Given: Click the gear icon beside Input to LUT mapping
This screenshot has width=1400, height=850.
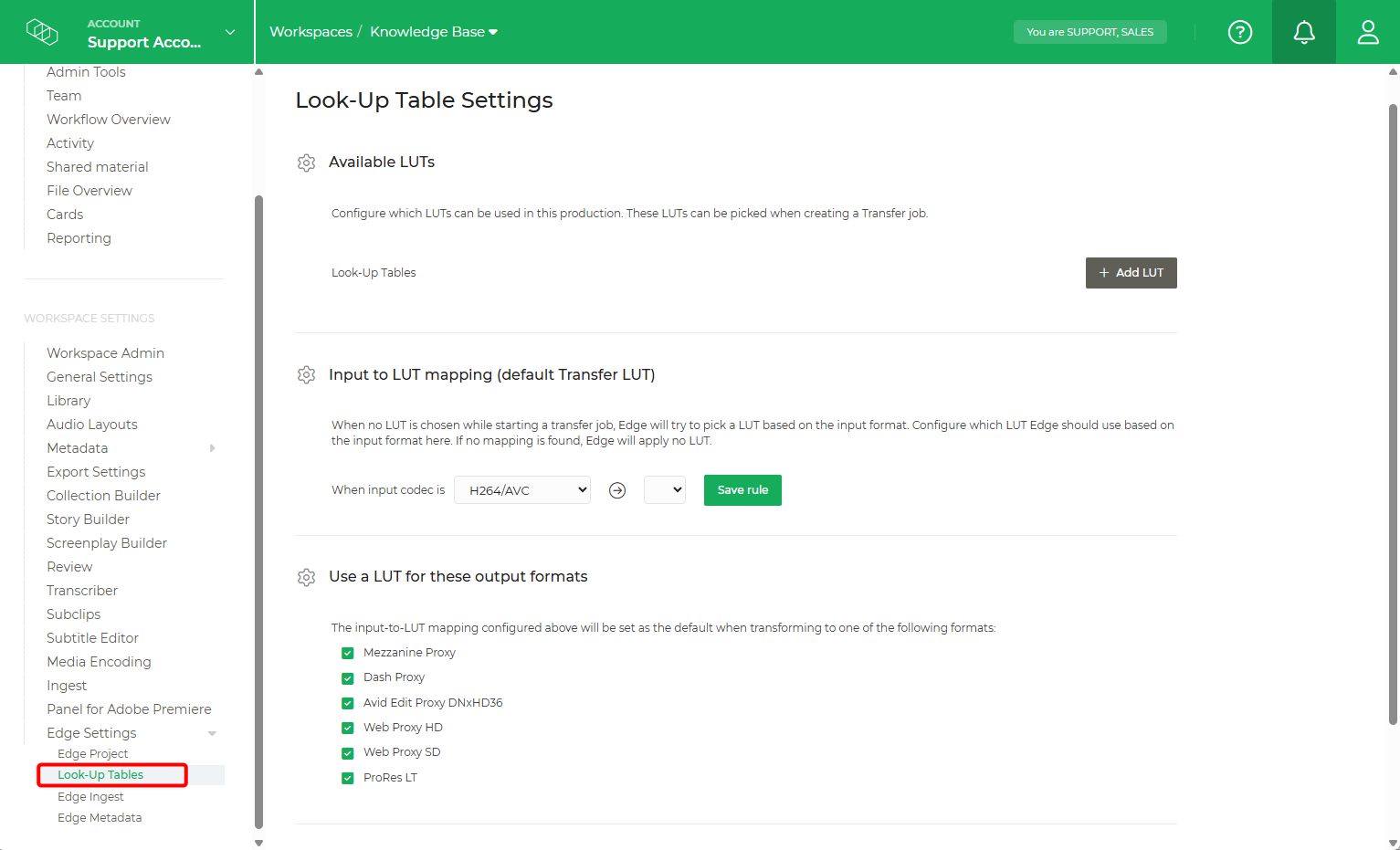Looking at the screenshot, I should (x=306, y=374).
